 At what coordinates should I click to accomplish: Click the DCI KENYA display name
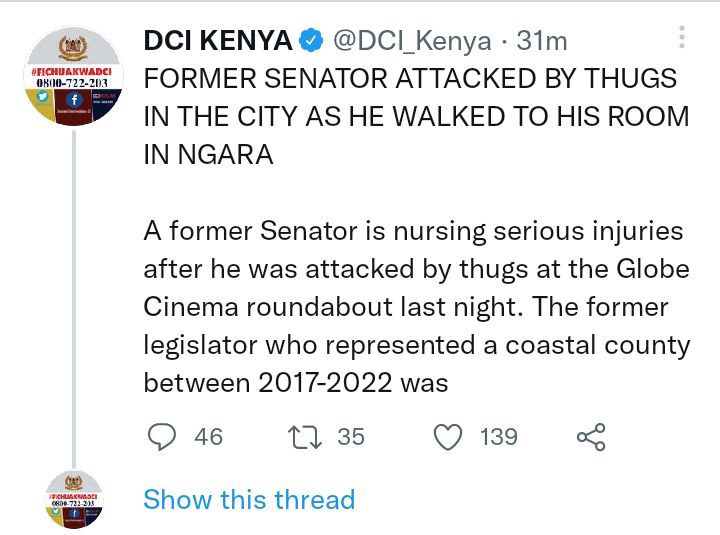click(x=218, y=41)
